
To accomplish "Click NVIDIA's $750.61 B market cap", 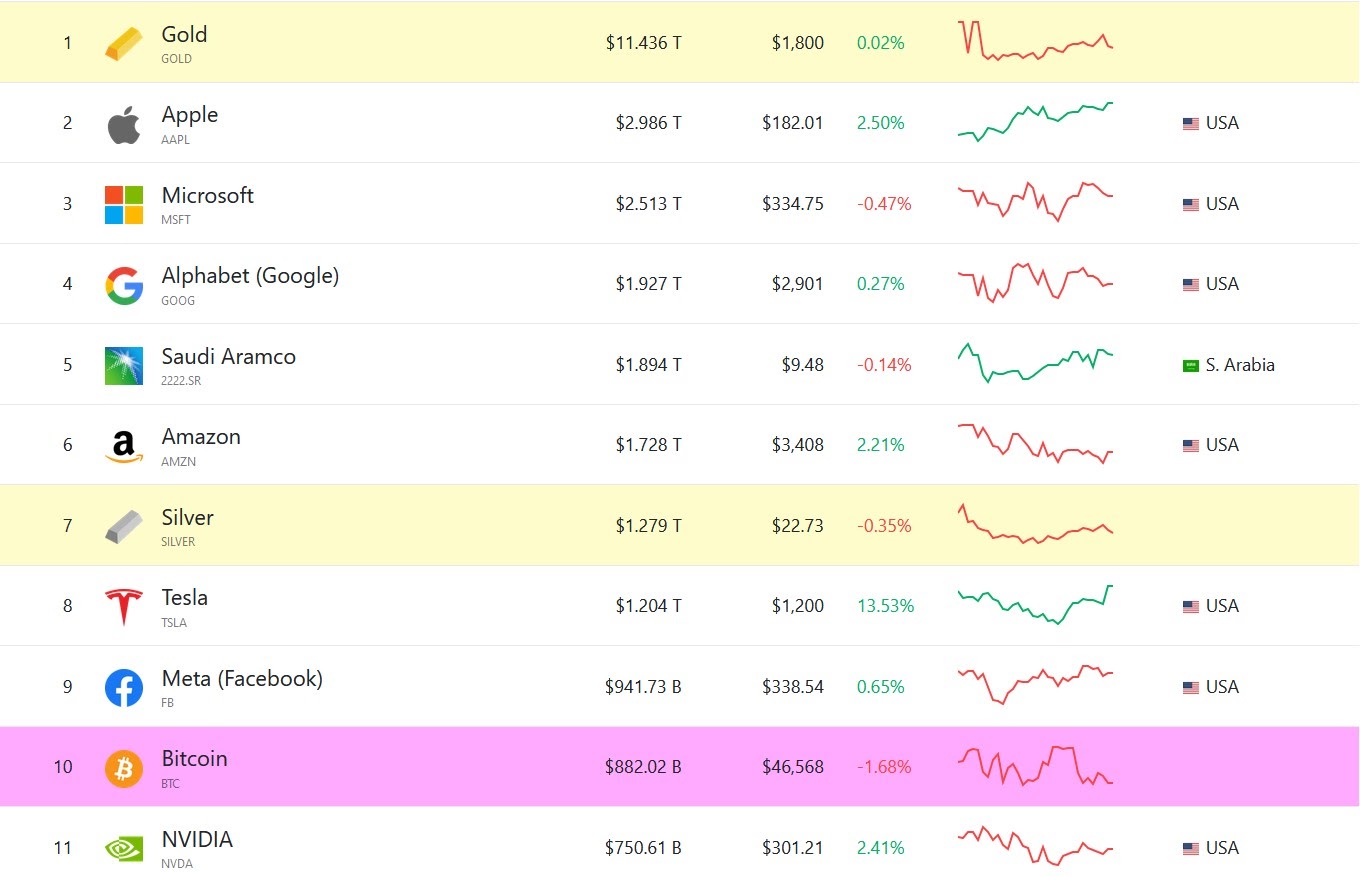I will pos(643,848).
